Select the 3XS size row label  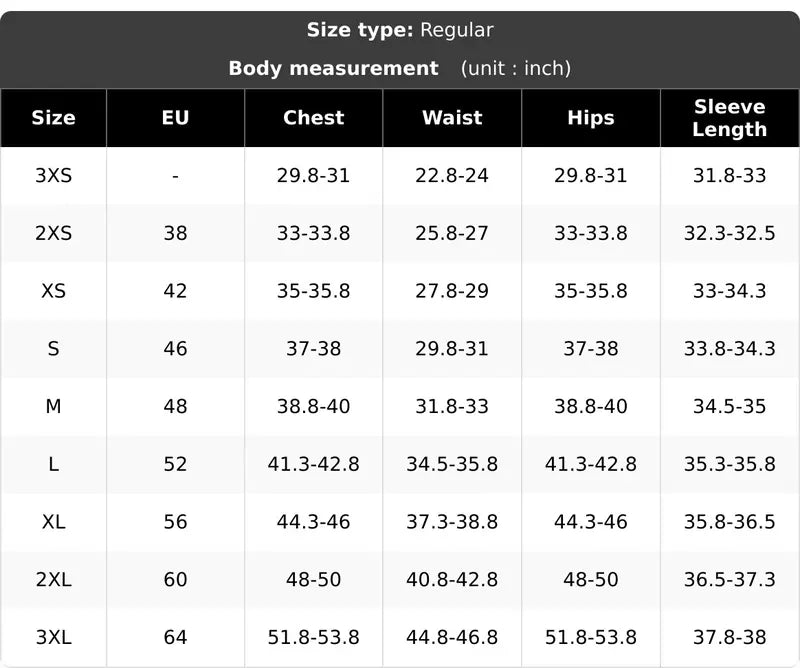tap(54, 176)
